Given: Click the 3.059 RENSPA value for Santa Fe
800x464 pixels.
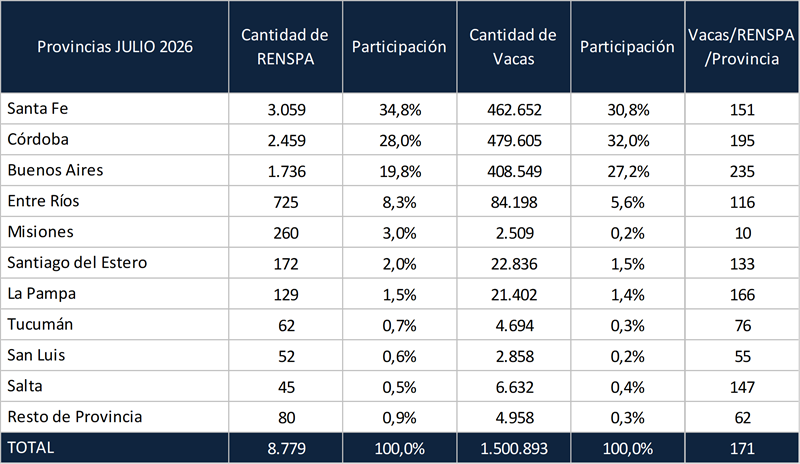Looking at the screenshot, I should [286, 109].
